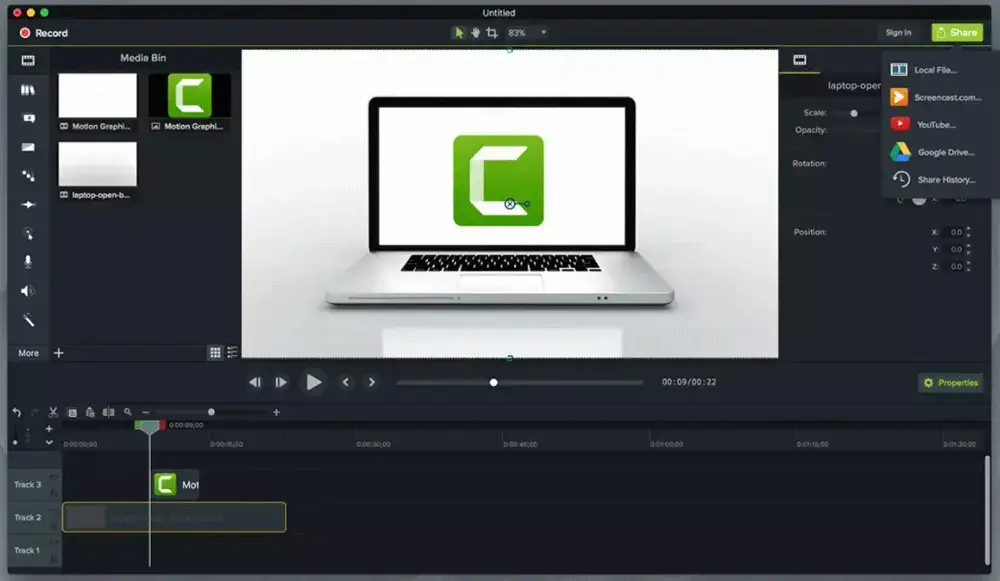Zoom out the timeline with the minus icon
1000x581 pixels.
point(145,413)
